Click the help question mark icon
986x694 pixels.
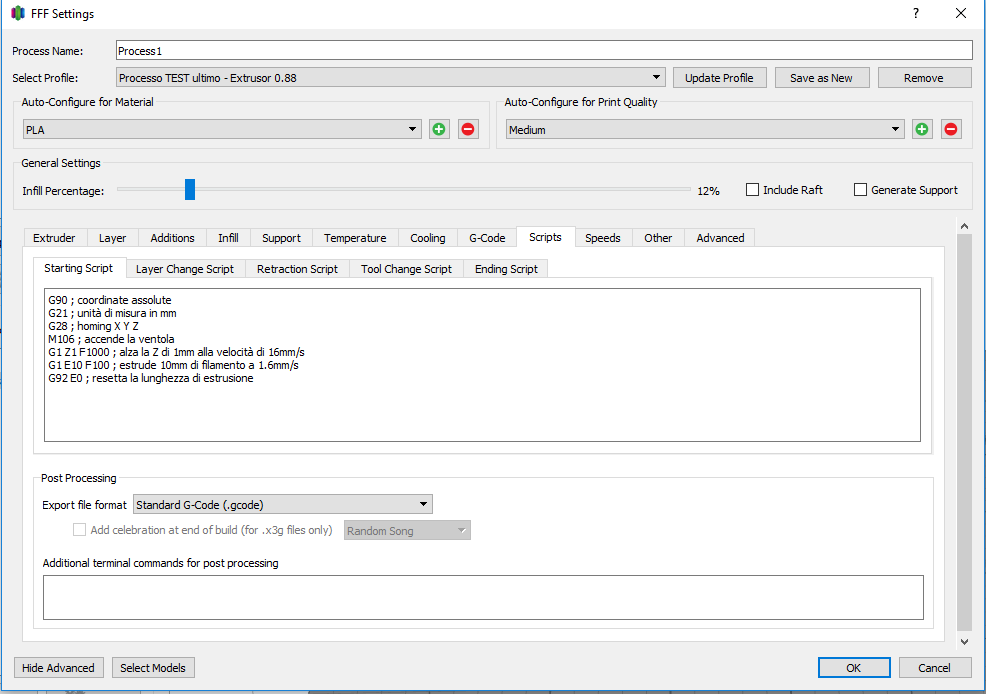[916, 13]
